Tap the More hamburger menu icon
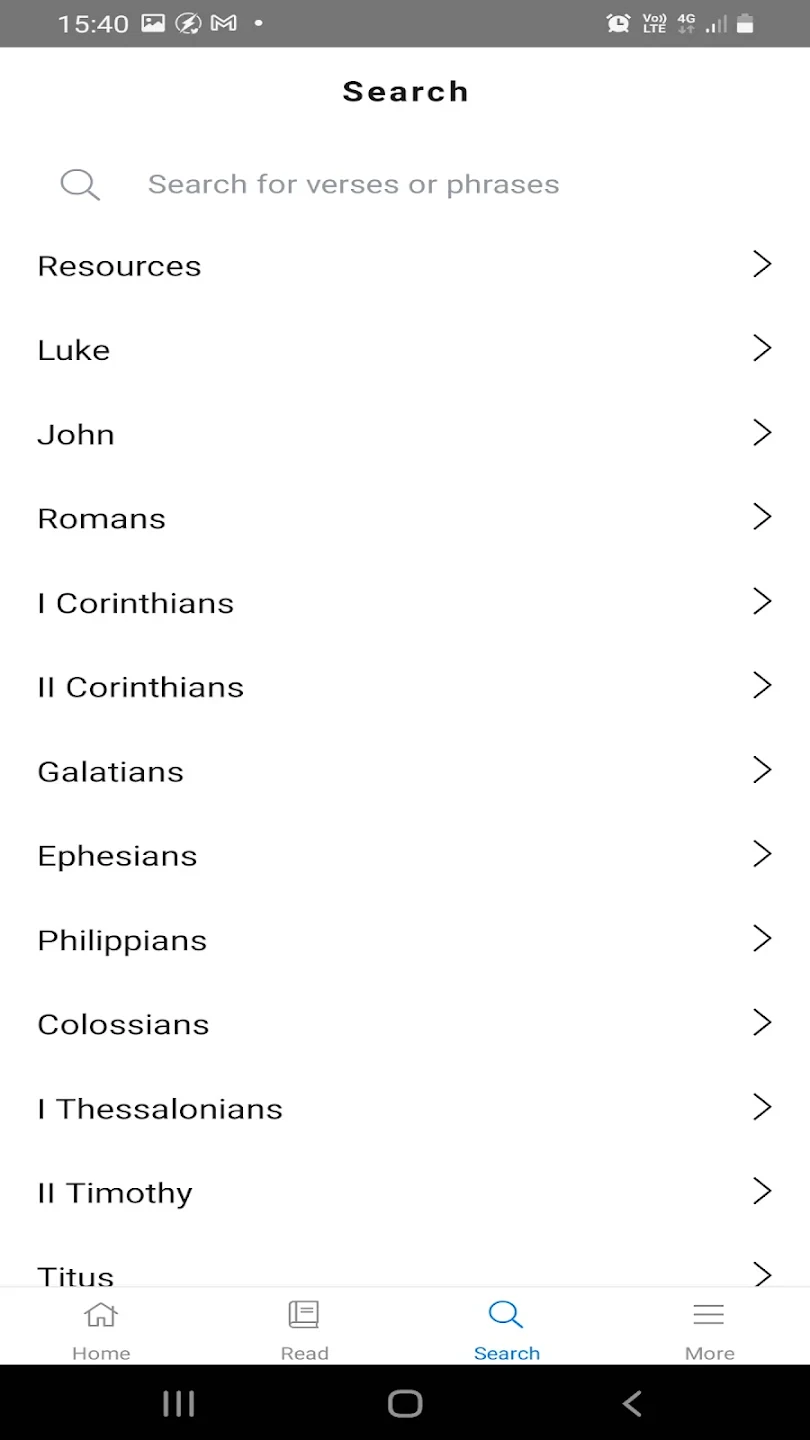Image resolution: width=810 pixels, height=1440 pixels. click(709, 1314)
